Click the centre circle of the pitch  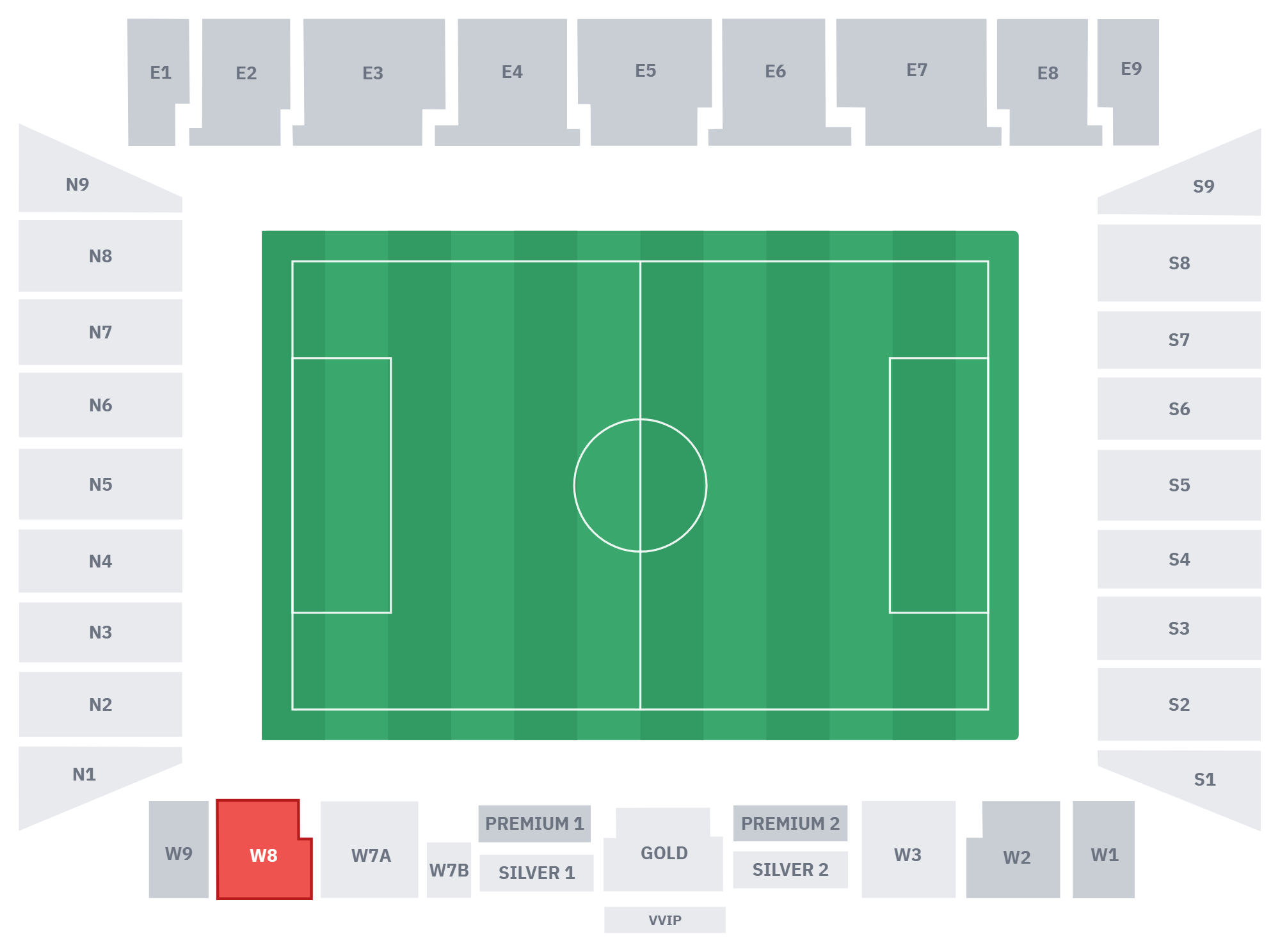click(640, 486)
